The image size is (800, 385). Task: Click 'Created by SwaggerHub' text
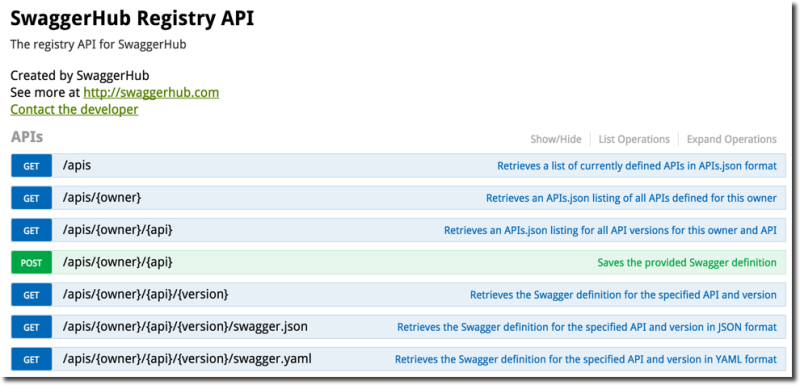coord(80,76)
